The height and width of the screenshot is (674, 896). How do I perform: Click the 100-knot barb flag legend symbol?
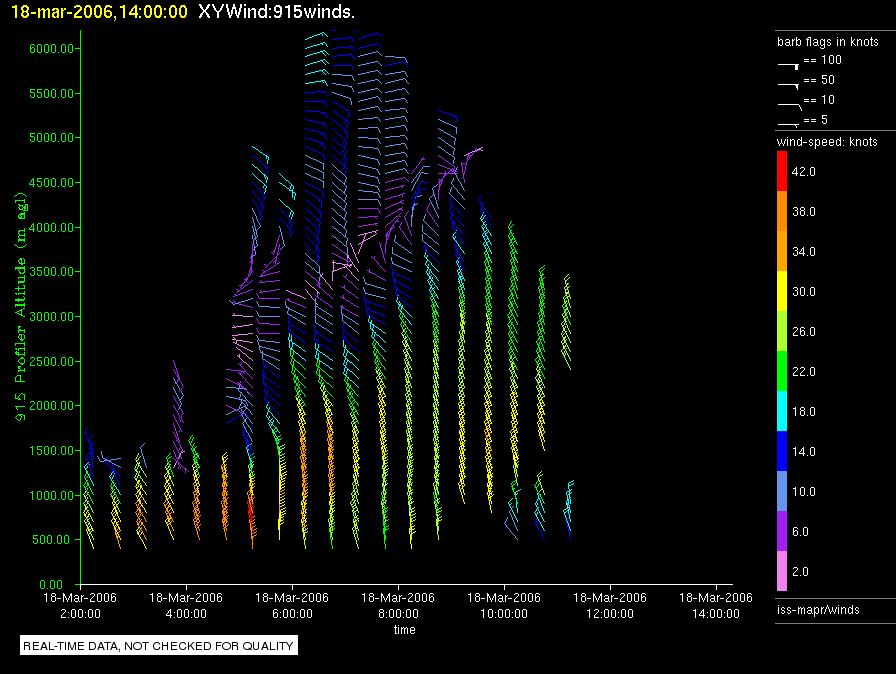tap(788, 64)
